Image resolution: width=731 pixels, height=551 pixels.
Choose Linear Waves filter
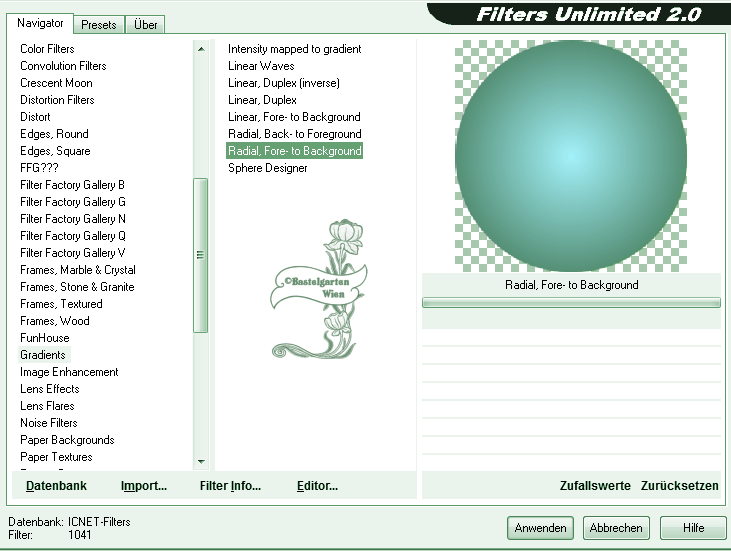(261, 66)
